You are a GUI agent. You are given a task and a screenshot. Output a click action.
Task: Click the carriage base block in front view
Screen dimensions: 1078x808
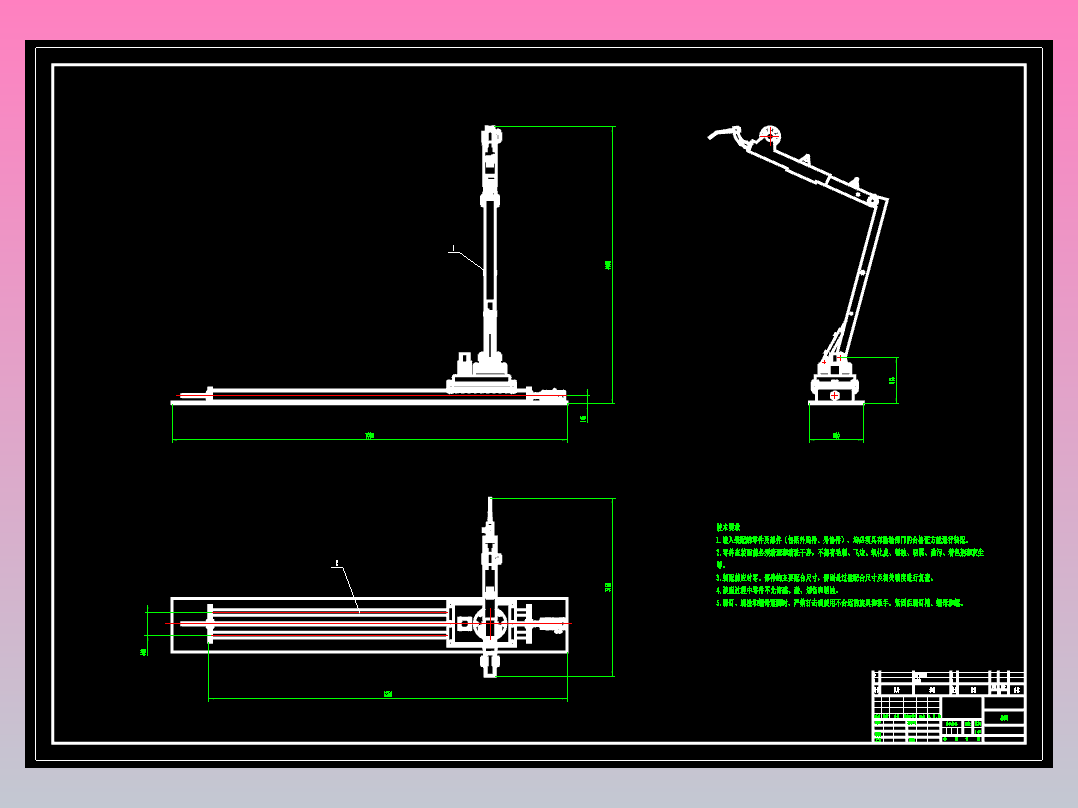click(481, 382)
